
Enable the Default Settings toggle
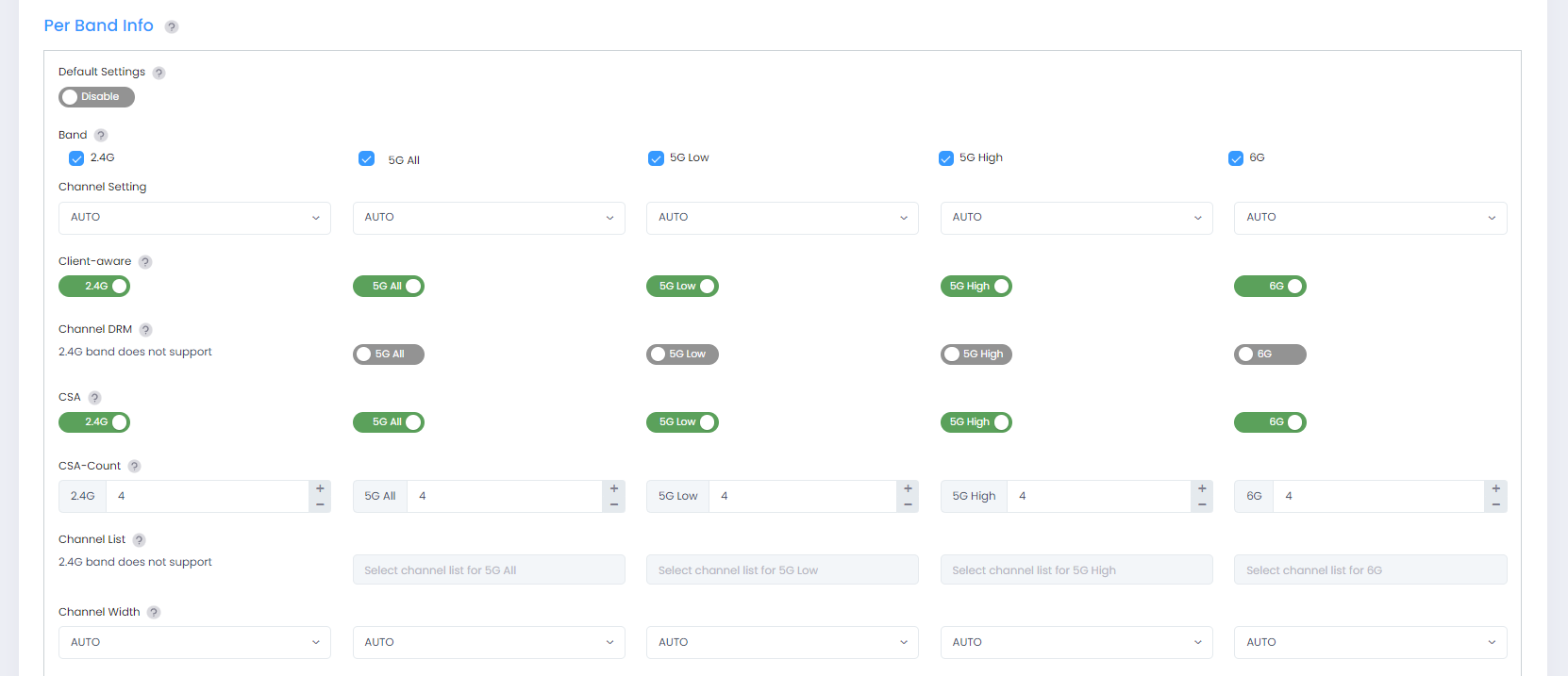(x=96, y=97)
